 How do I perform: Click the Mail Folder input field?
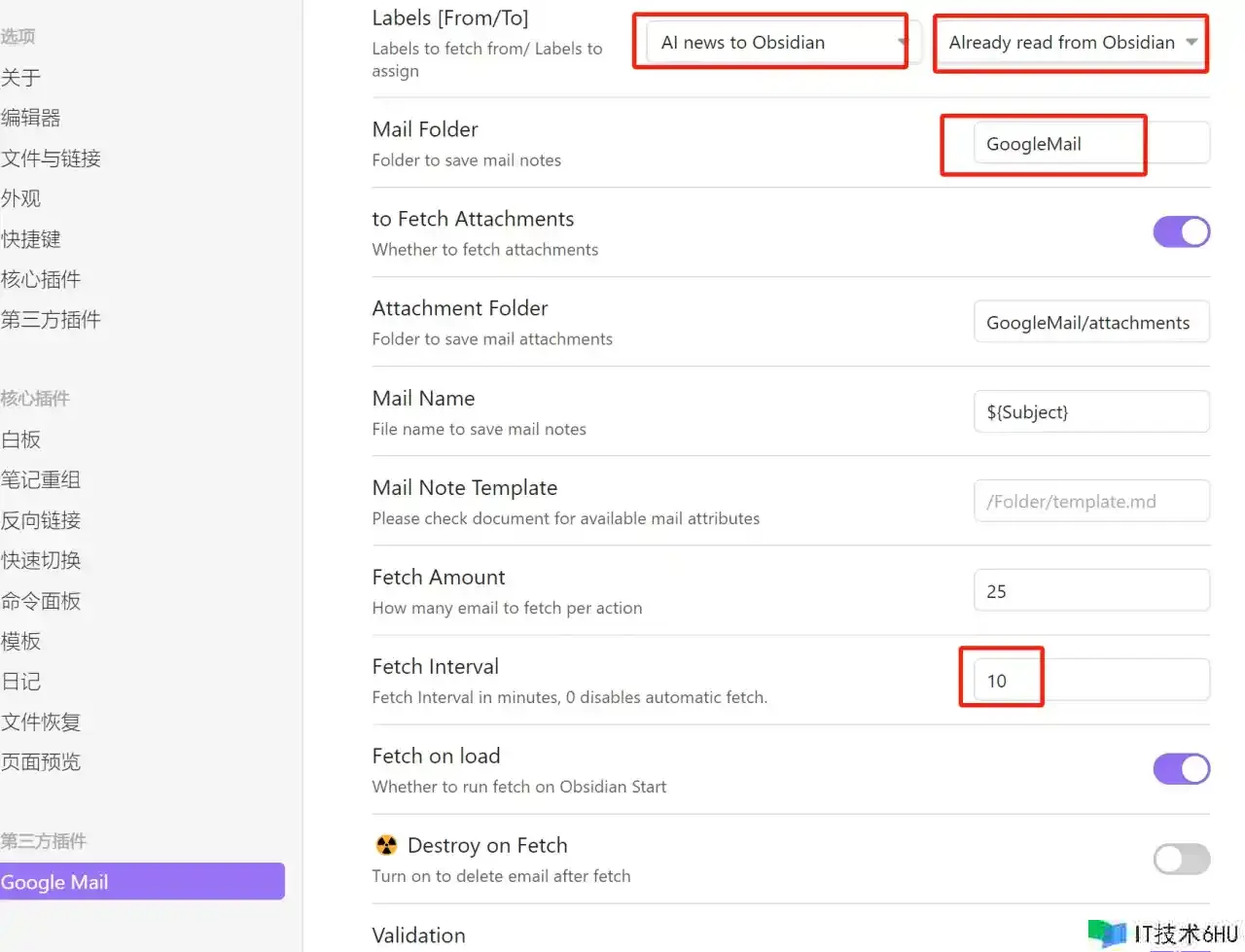tap(1091, 143)
